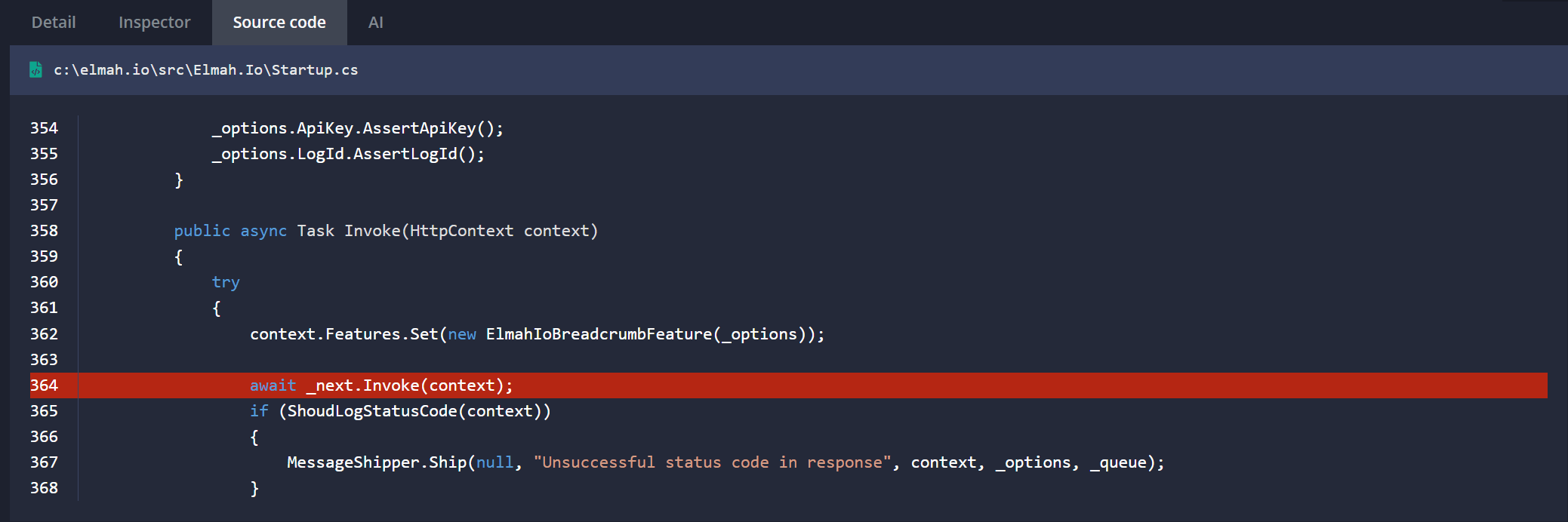
Task: Select the _options.LogId.AssertLogId call
Action: 347,153
